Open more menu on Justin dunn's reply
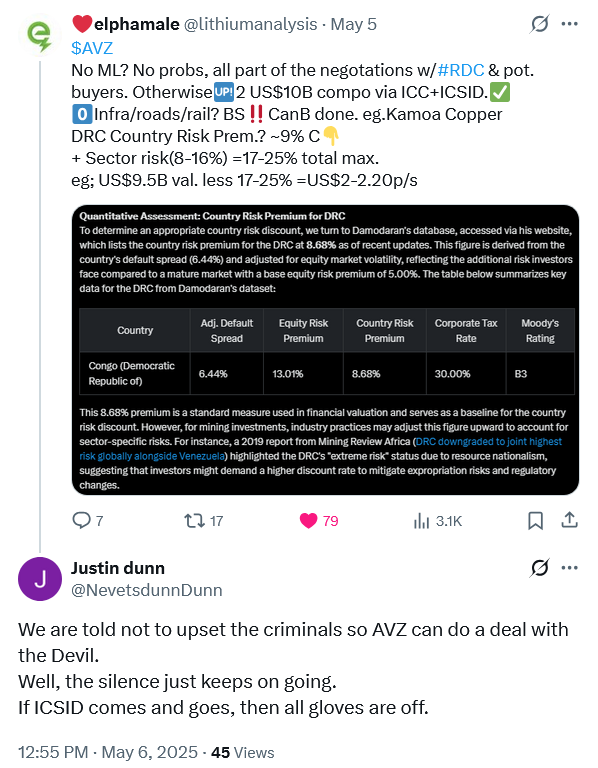Image resolution: width=598 pixels, height=768 pixels. tap(570, 568)
